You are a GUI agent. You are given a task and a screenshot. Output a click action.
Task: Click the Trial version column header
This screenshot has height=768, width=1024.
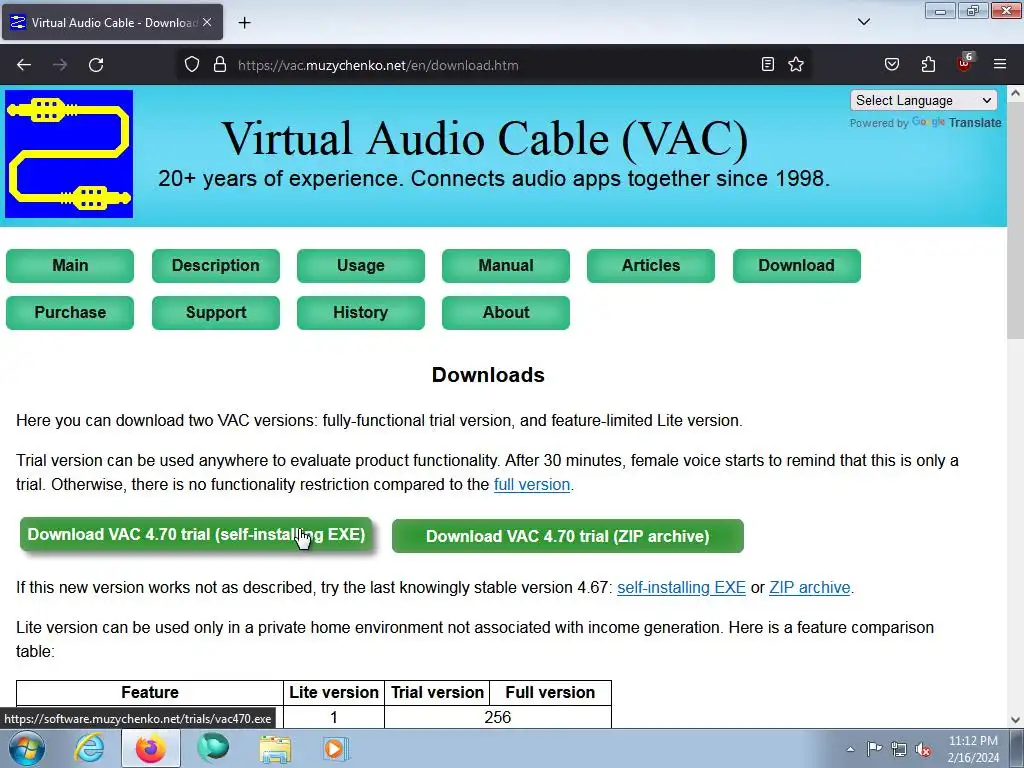coord(437,692)
